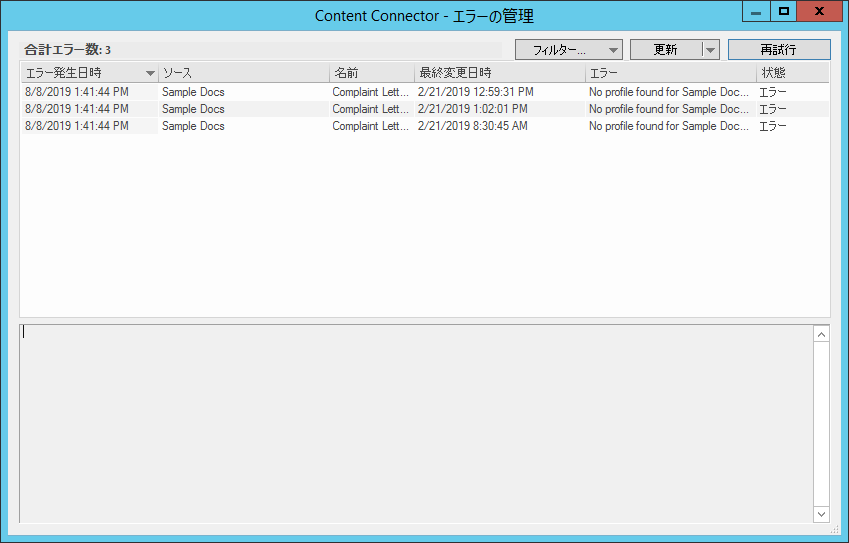The width and height of the screenshot is (849, 543).
Task: Sort by エラー発生日時 column header
Action: (x=89, y=73)
